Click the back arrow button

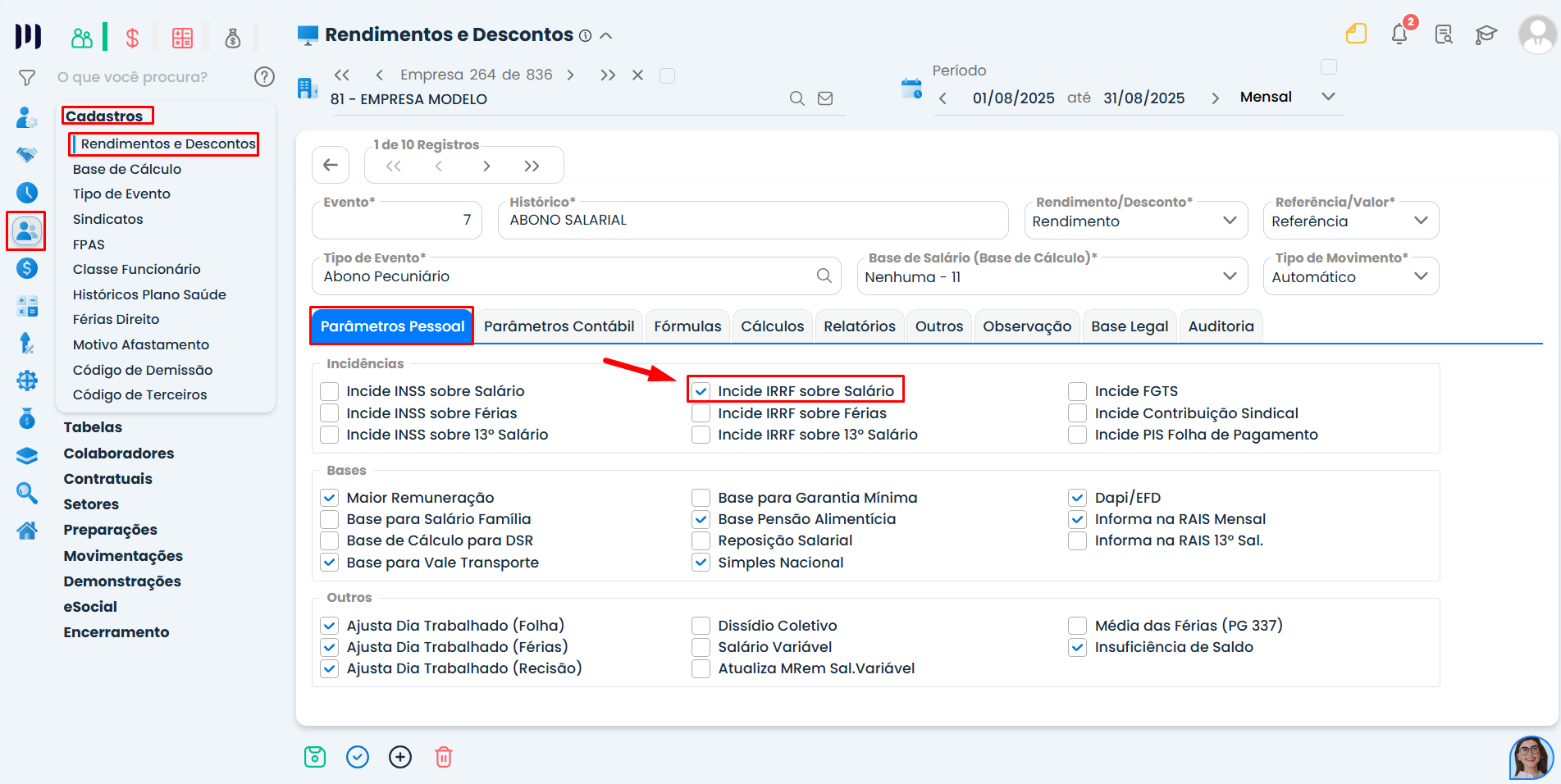click(331, 165)
